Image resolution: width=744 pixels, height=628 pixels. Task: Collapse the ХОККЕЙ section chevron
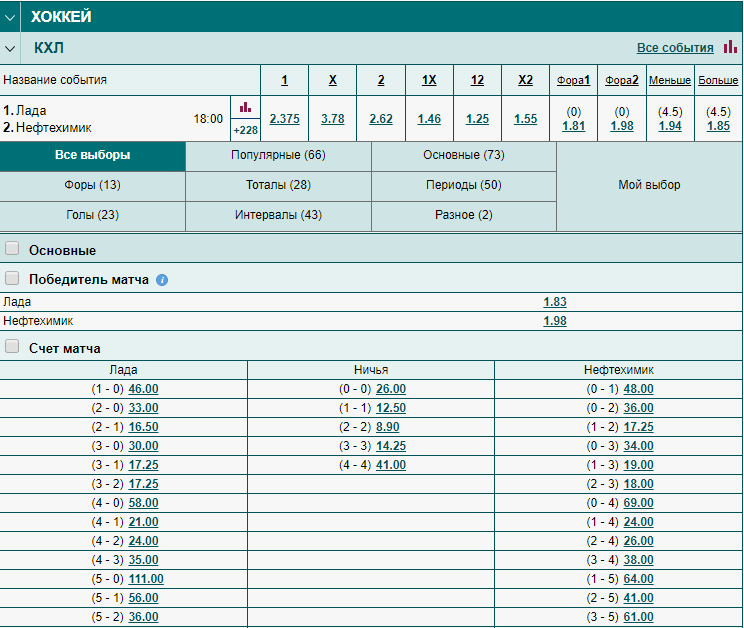pyautogui.click(x=10, y=17)
